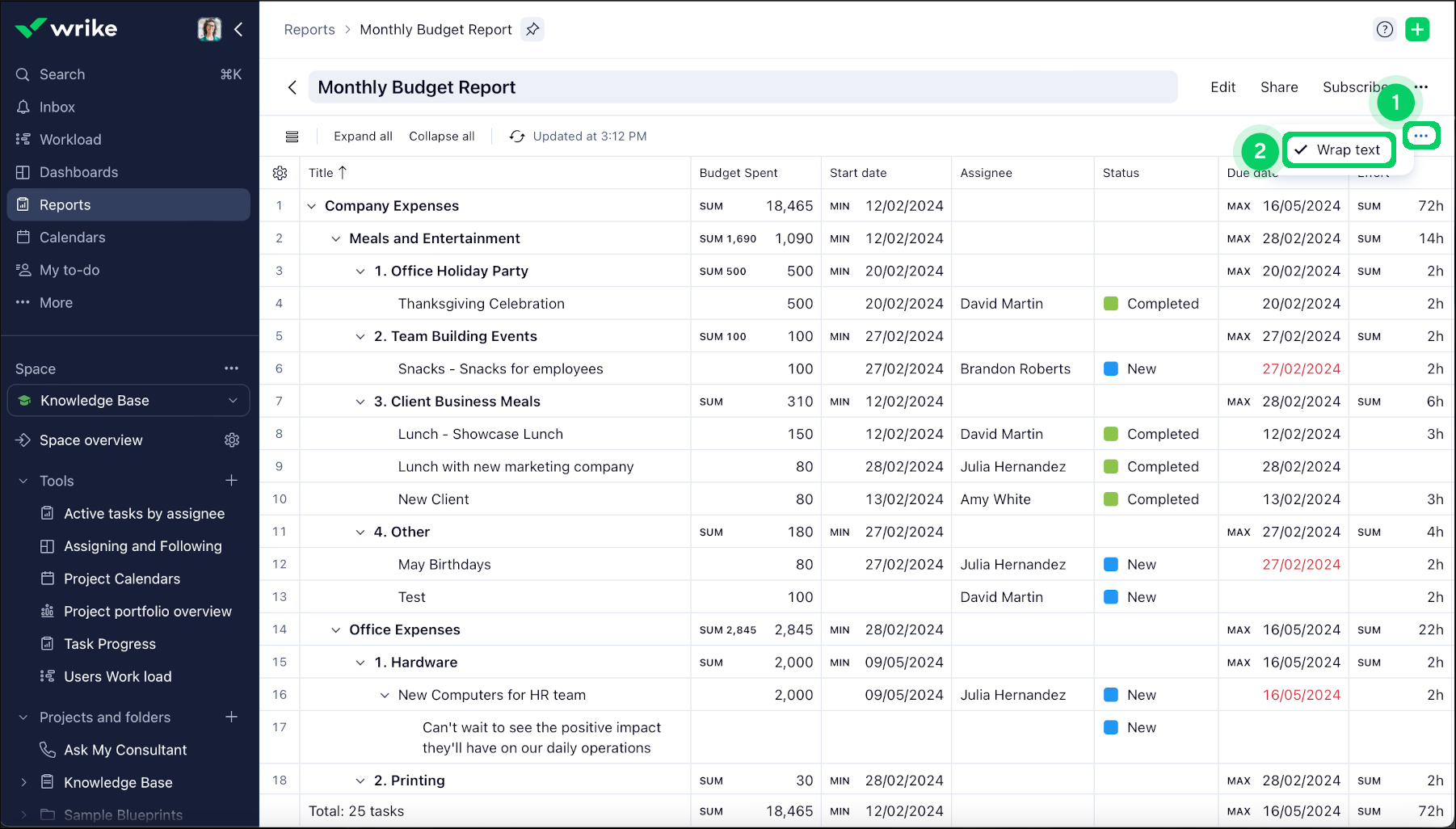This screenshot has width=1456, height=829.
Task: Toggle the Wrap text option
Action: [1339, 150]
